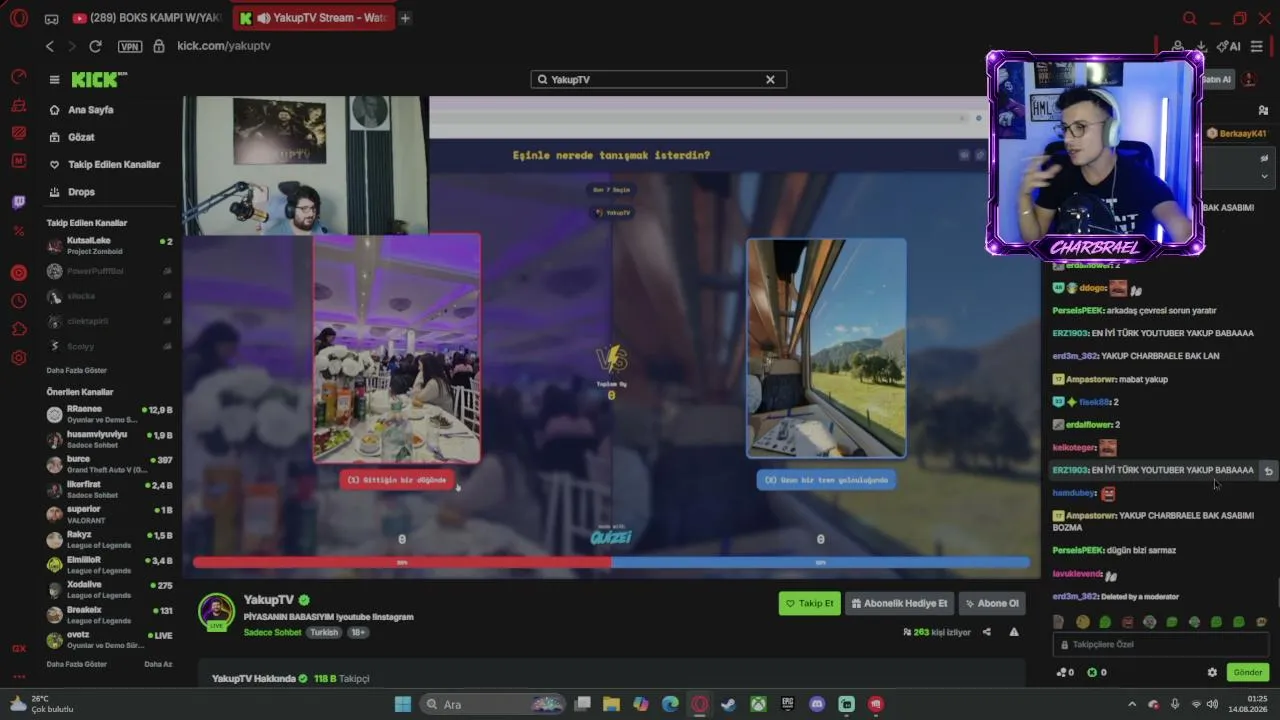The height and width of the screenshot is (720, 1280).
Task: Open the chat user list icon
Action: [1264, 110]
